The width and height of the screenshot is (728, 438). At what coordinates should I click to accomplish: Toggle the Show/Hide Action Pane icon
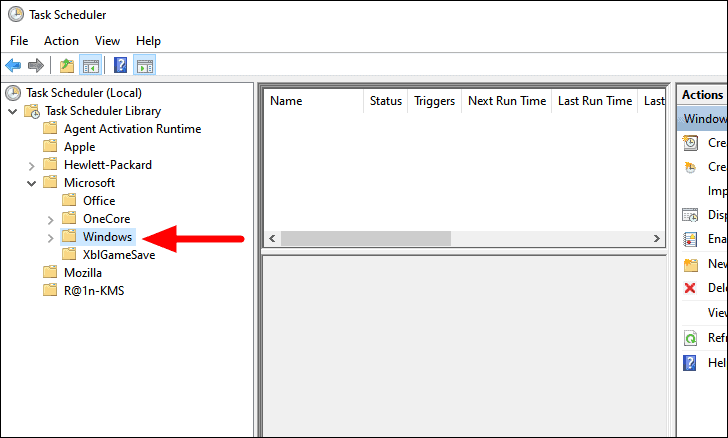point(144,65)
